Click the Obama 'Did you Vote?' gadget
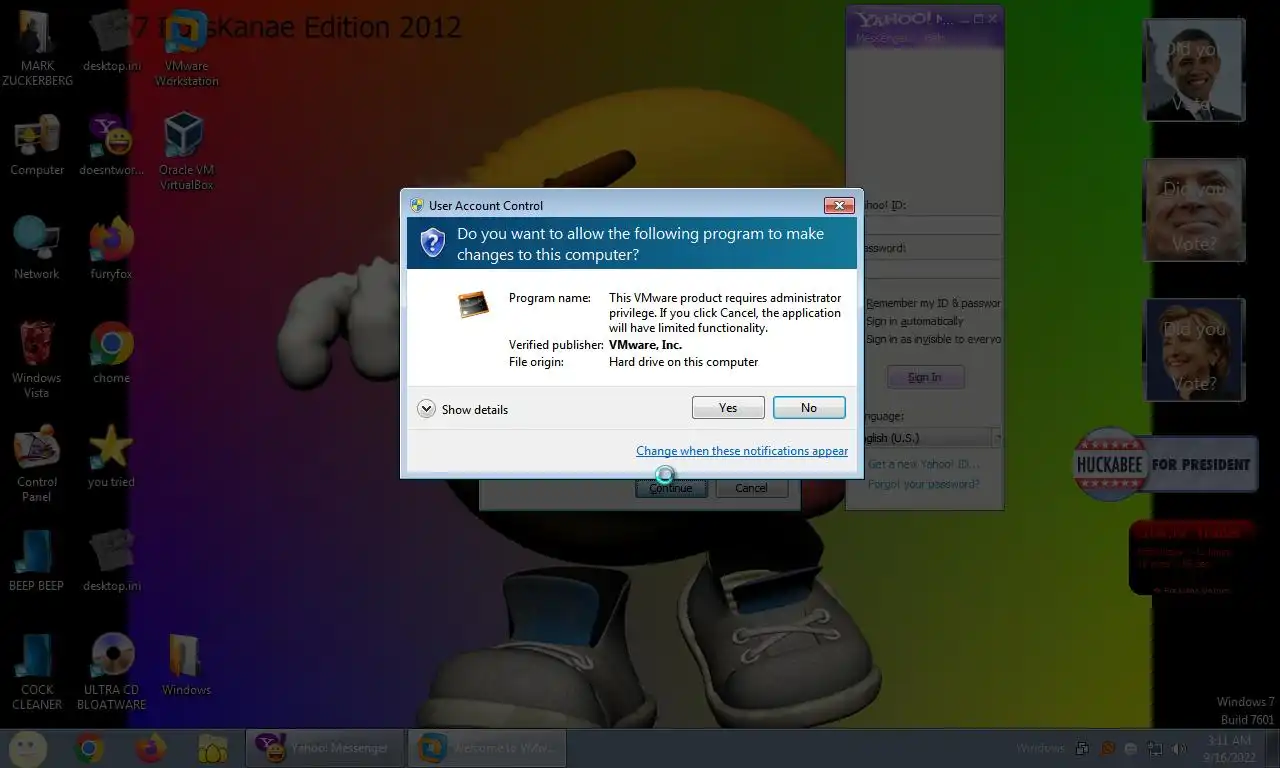 [1194, 70]
